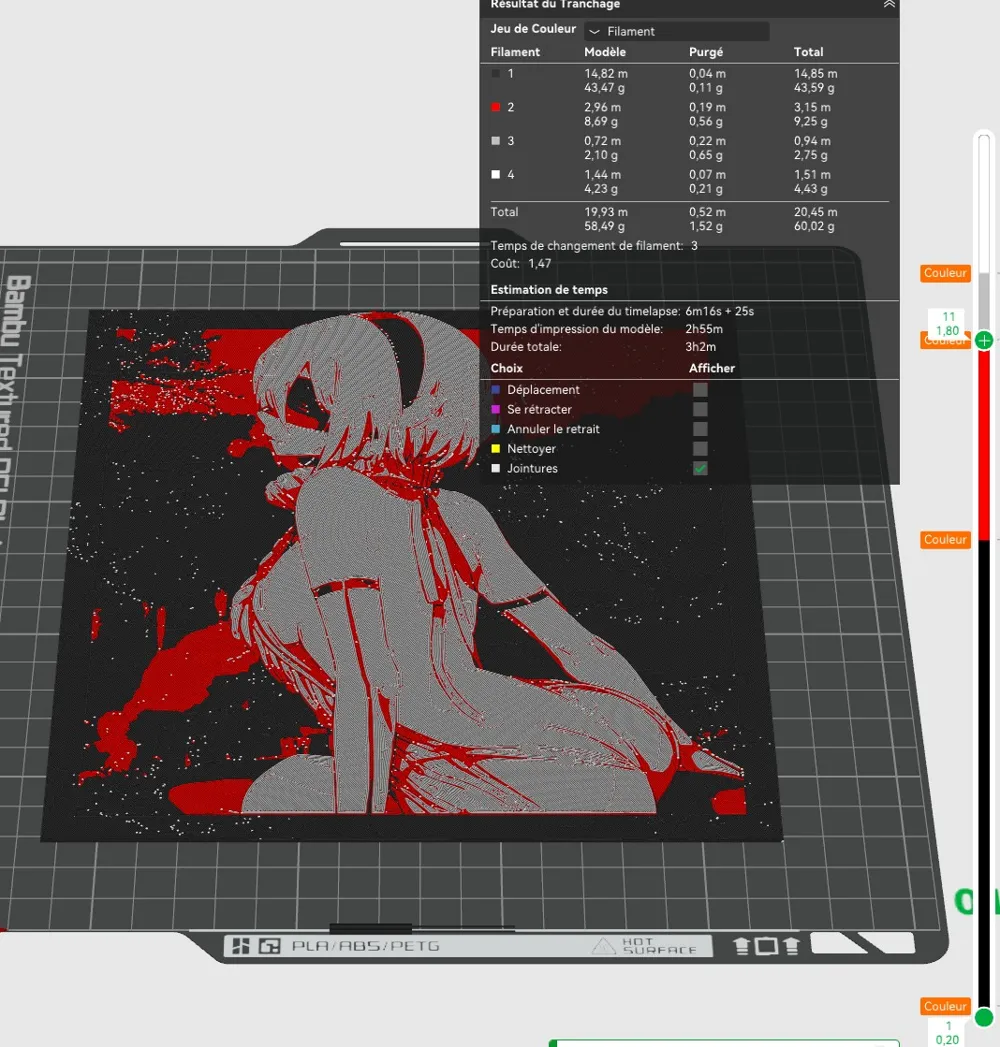The image size is (1000, 1047).
Task: Click the gray filament 3 color icon
Action: pyautogui.click(x=496, y=141)
